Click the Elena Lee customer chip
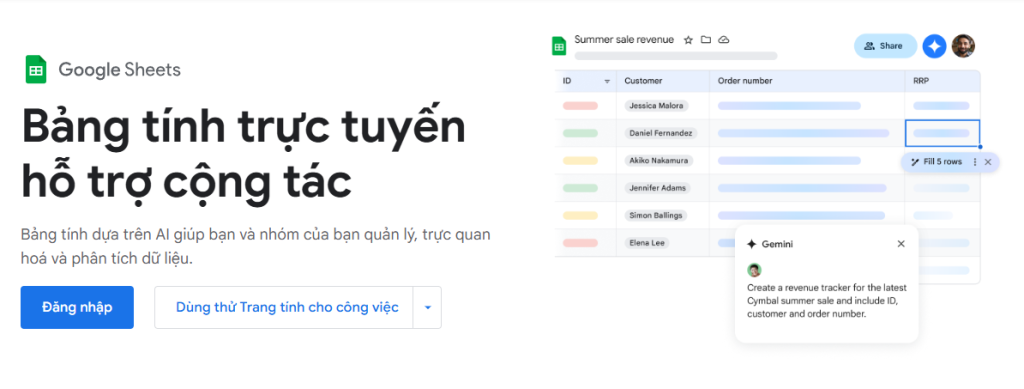1024x389 pixels. (x=647, y=243)
